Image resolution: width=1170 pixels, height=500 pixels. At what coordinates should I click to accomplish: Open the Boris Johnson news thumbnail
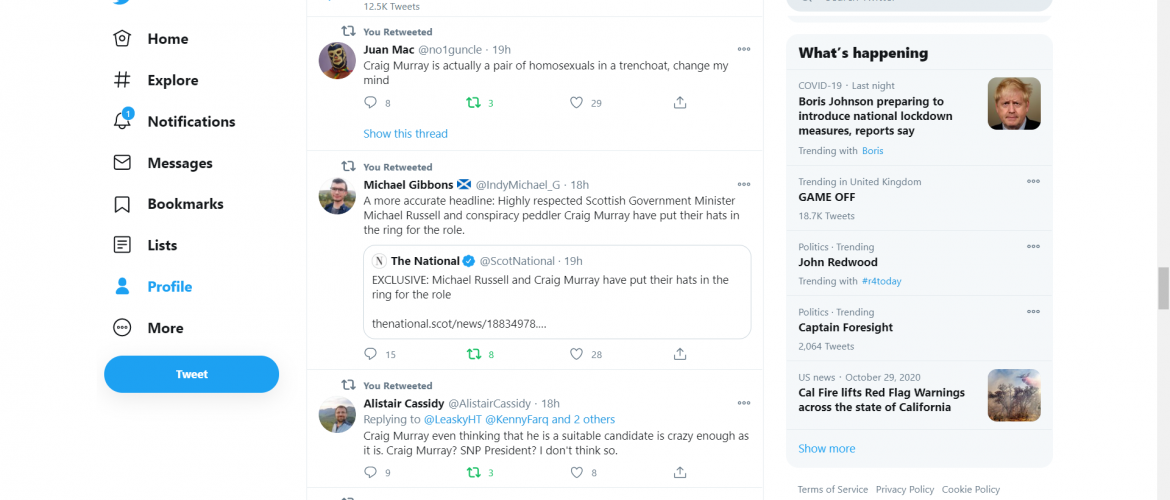coord(1014,103)
